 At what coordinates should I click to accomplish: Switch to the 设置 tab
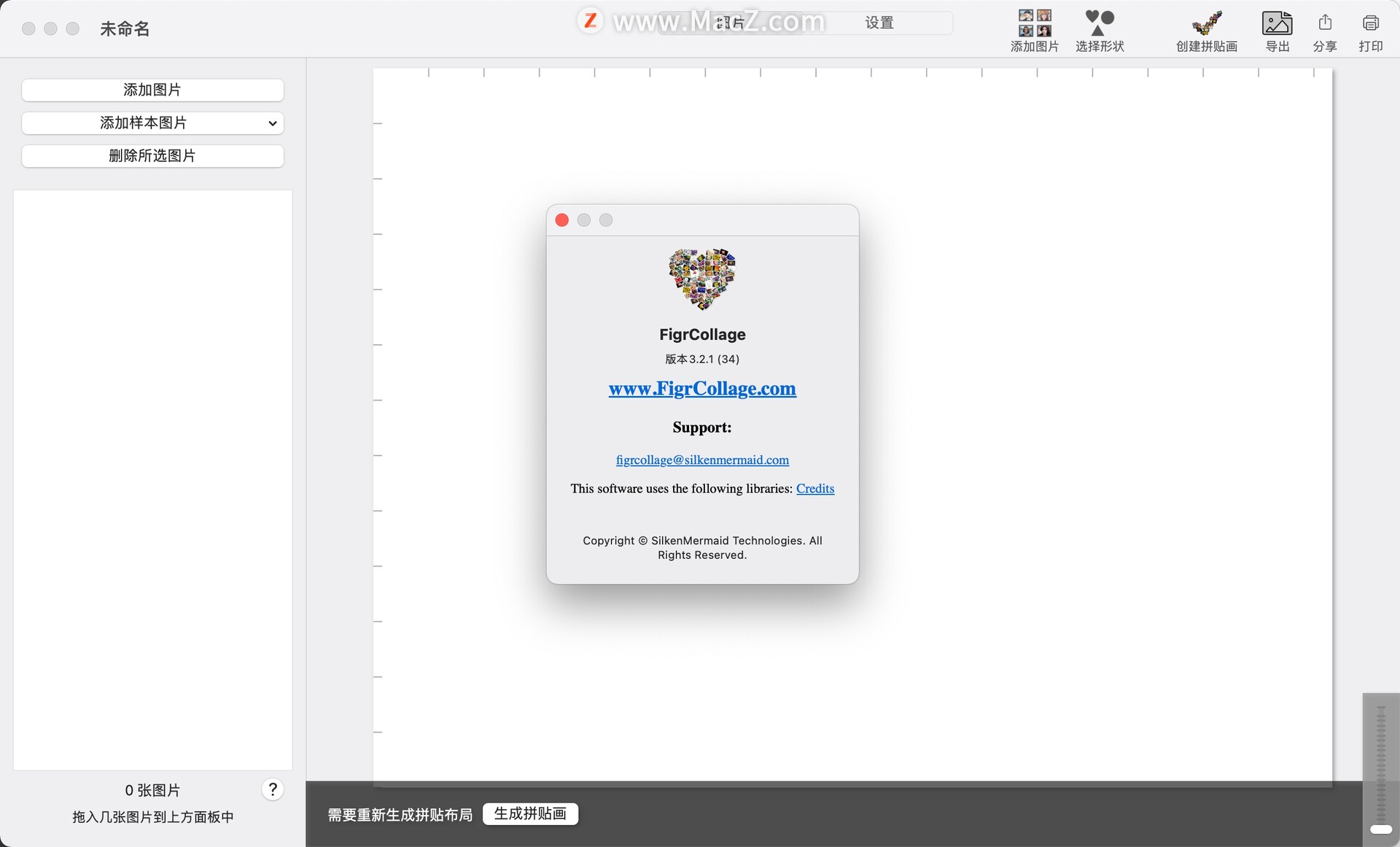879,23
